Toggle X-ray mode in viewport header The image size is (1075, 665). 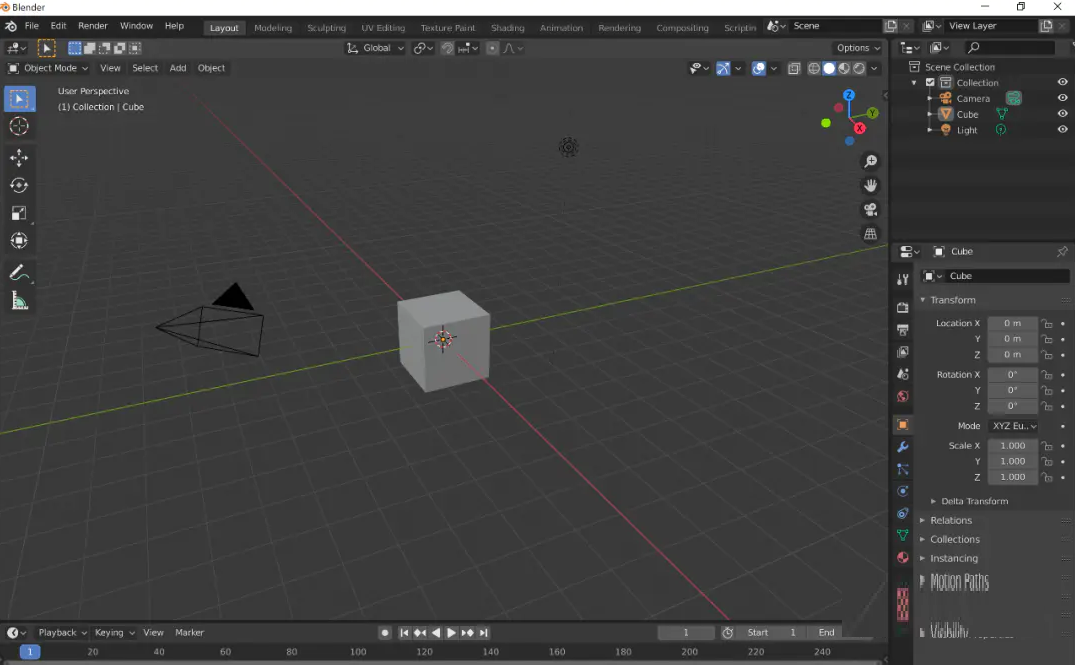[x=794, y=68]
